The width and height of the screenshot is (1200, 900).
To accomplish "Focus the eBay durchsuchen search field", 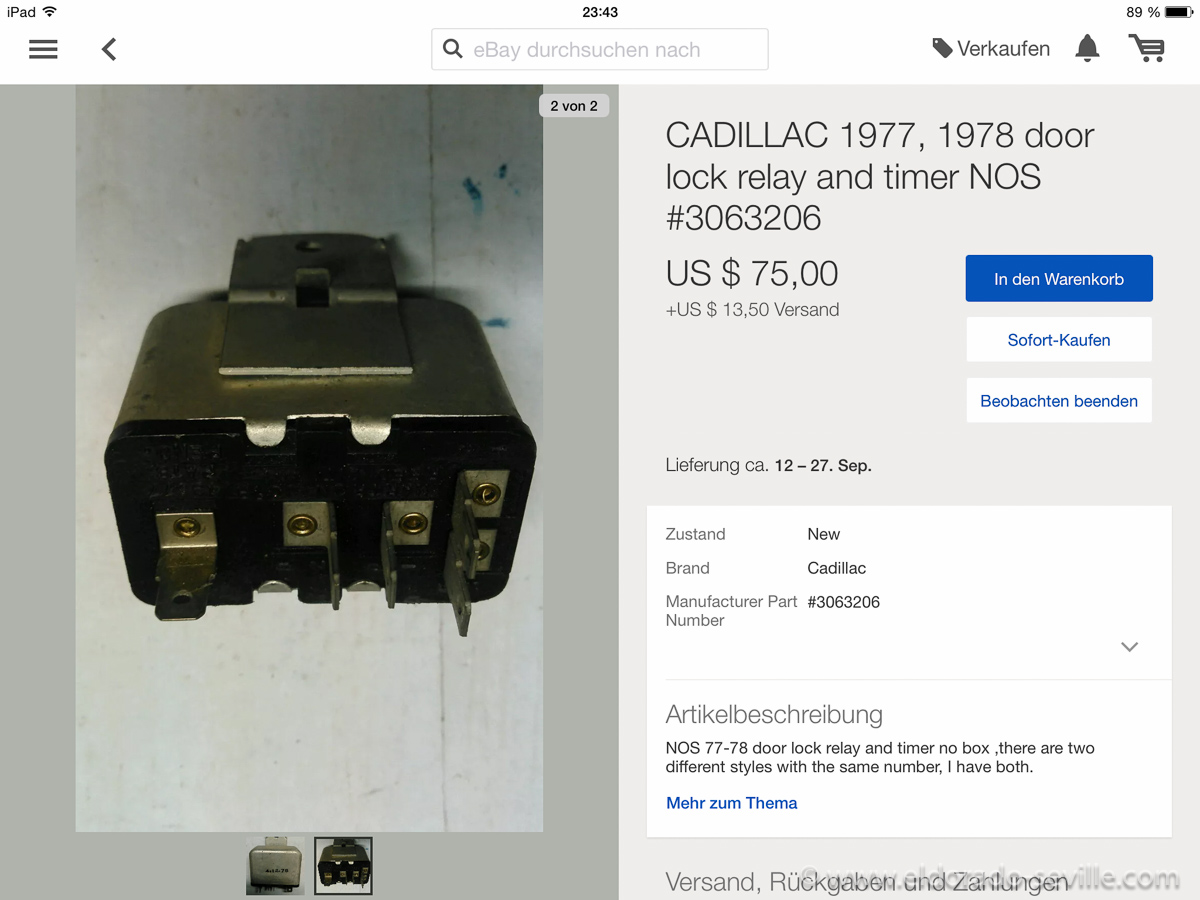I will tap(600, 49).
